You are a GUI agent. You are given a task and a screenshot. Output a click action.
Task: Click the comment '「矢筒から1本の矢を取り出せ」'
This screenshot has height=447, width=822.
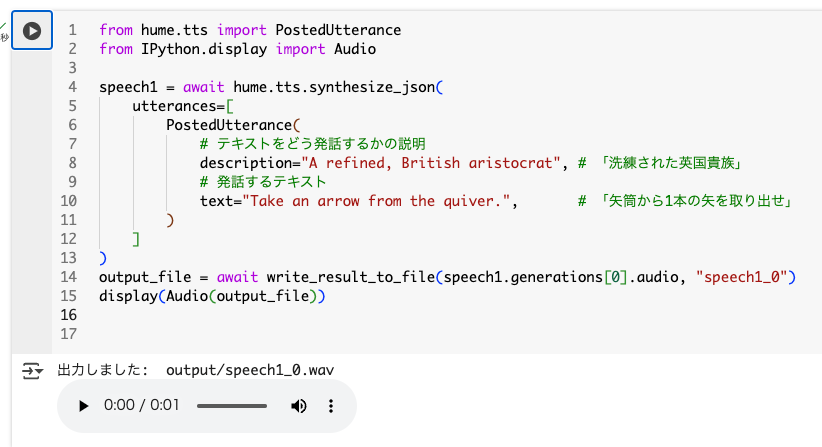tap(696, 201)
